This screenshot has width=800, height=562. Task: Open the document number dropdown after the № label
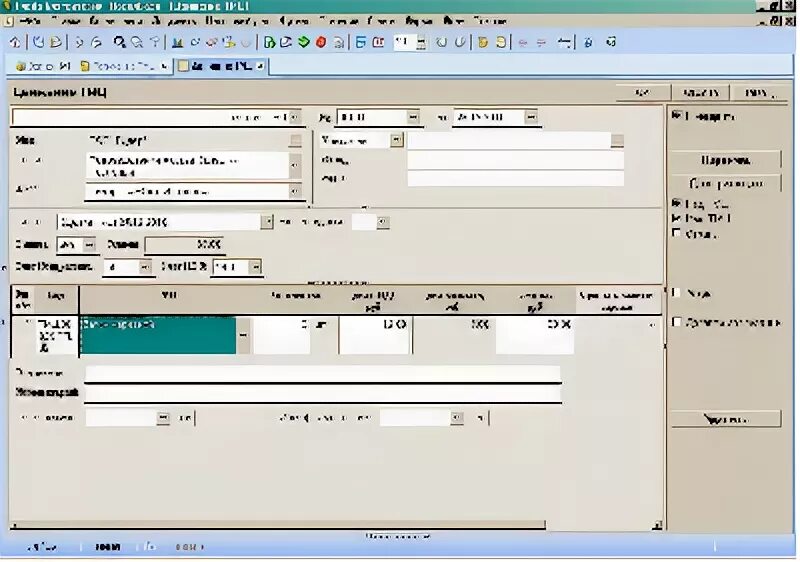[413, 117]
